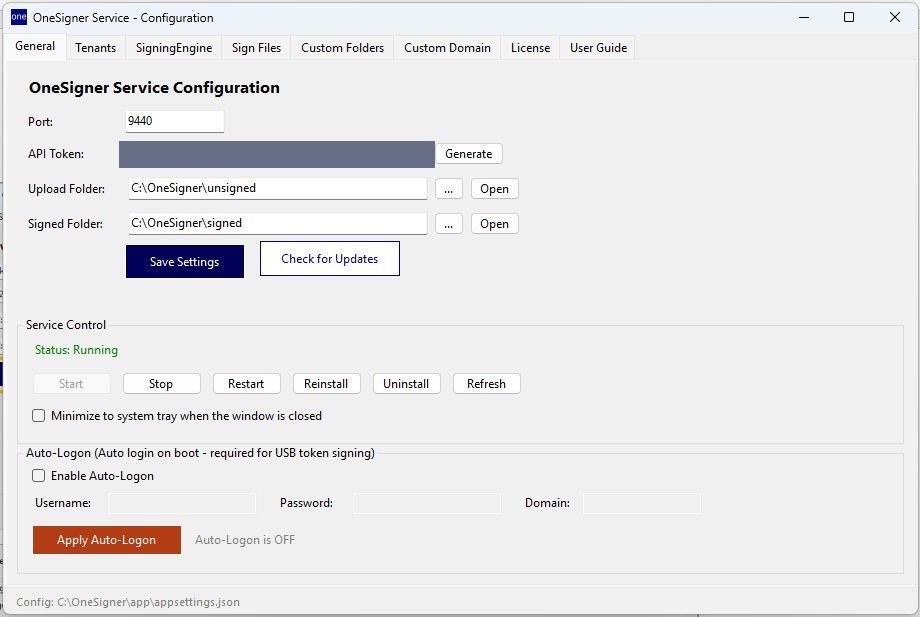Viewport: 920px width, 617px height.
Task: Select the Custom Domain tab
Action: pos(448,48)
